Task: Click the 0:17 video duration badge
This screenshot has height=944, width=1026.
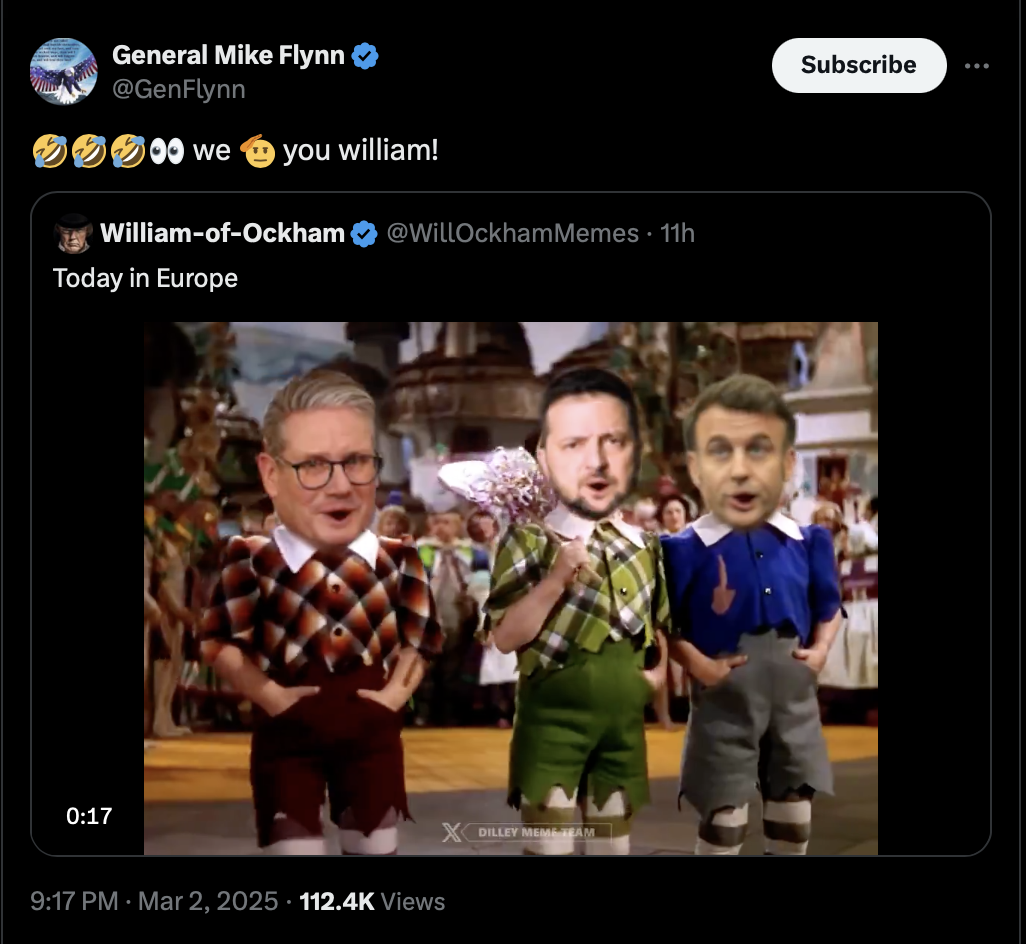Action: pyautogui.click(x=89, y=816)
